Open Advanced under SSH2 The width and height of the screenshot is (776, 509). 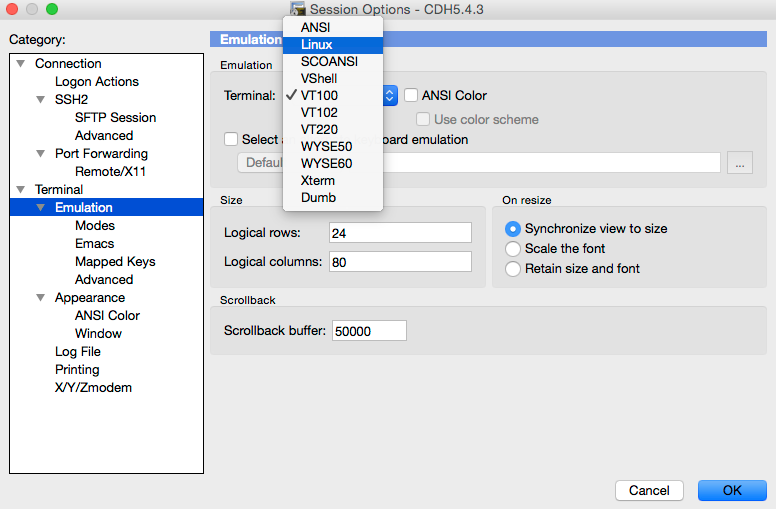(104, 136)
